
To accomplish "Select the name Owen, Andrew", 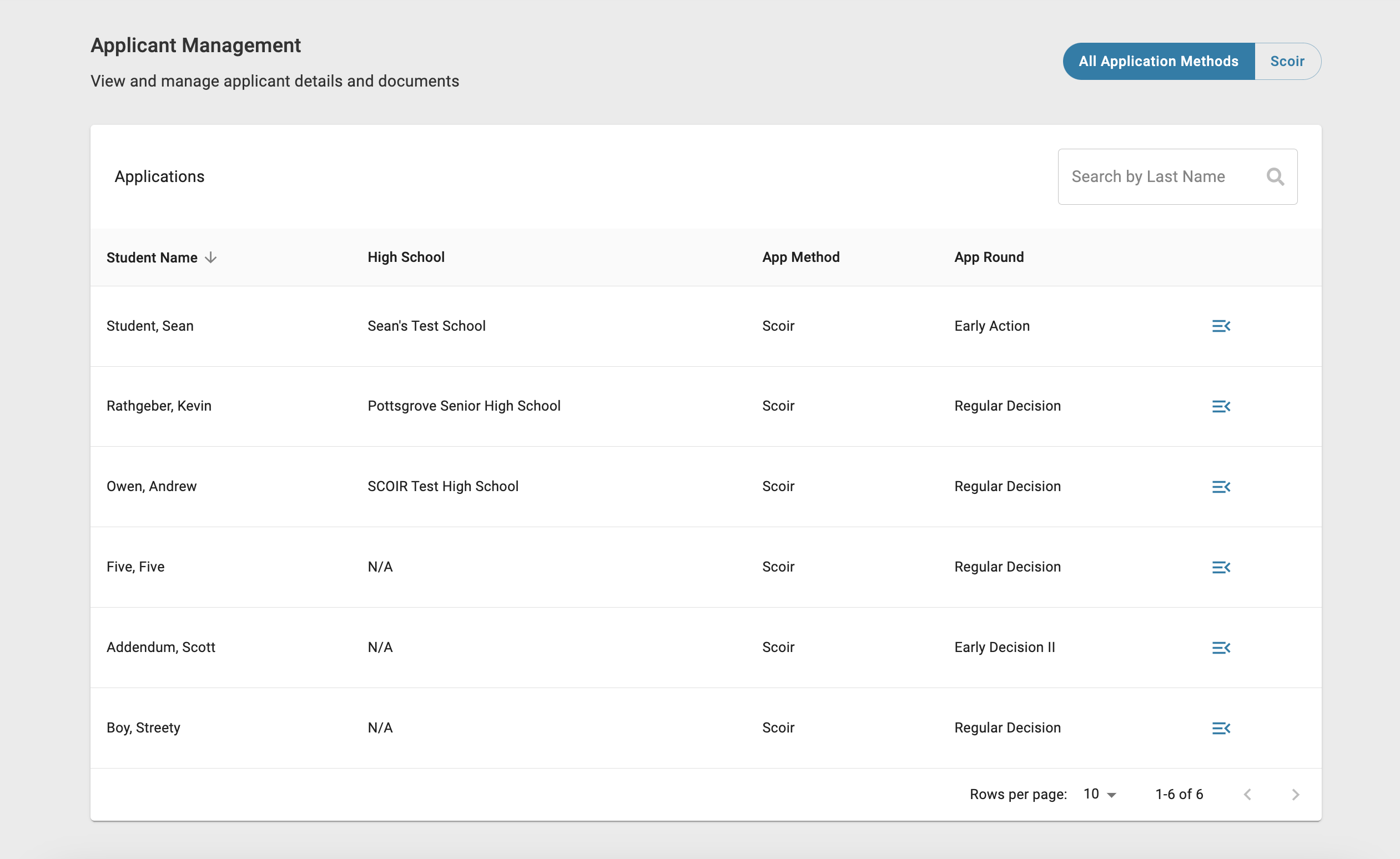I will tap(152, 486).
